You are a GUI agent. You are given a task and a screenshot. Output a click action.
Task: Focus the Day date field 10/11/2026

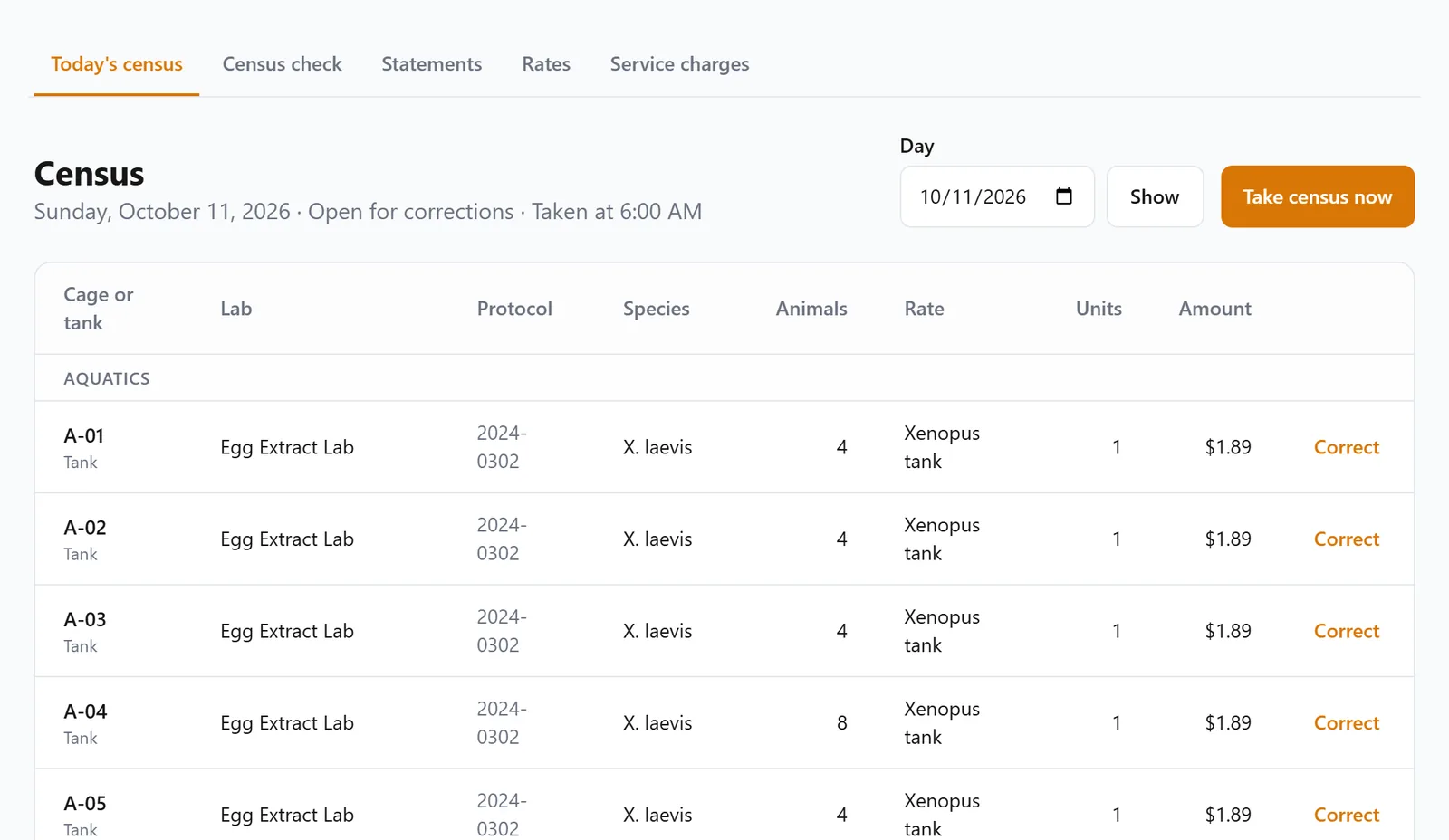click(997, 196)
